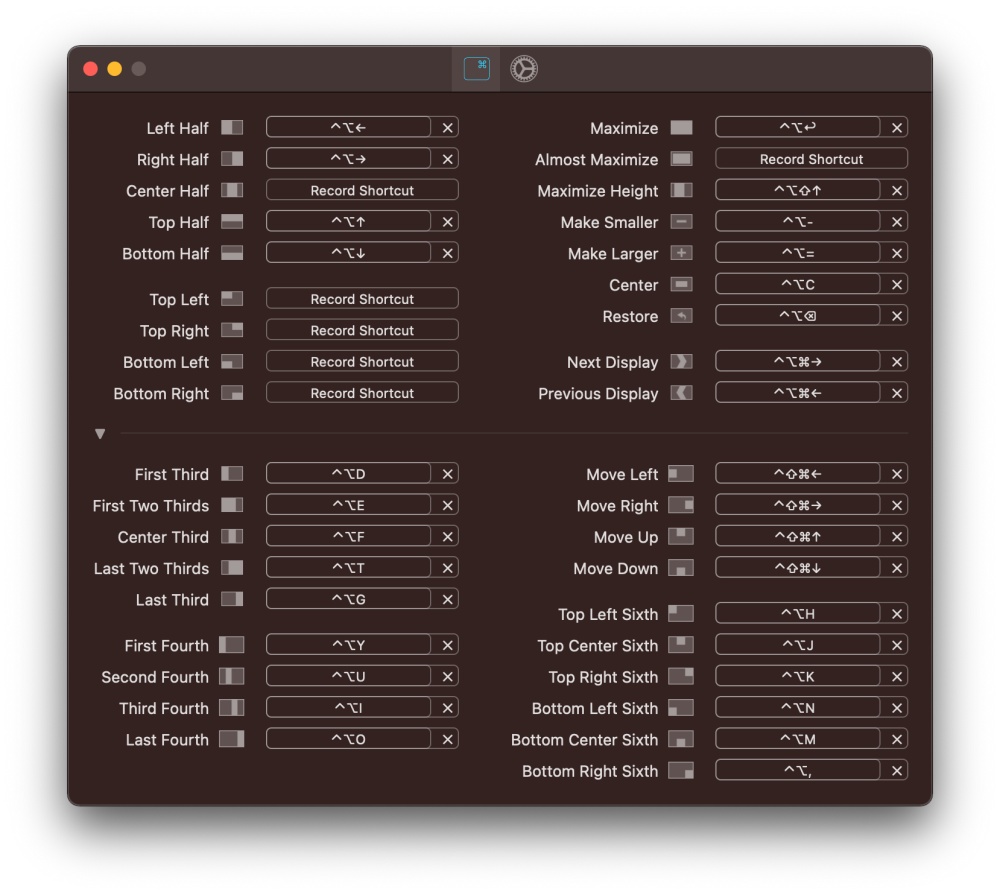Edit the Bottom Half shortcut field
Screen dimensions: 1000x895
coord(348,253)
